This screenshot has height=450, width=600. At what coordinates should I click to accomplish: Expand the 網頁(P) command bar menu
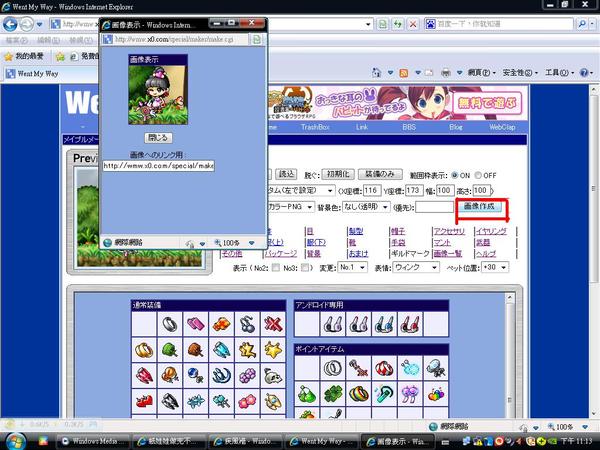point(481,72)
